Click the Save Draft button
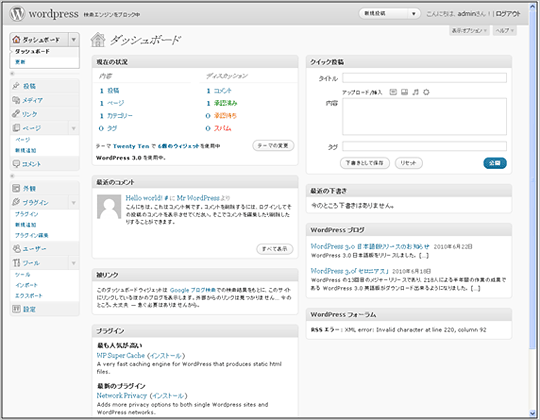Screen dimensions: 540x420 pos(365,163)
